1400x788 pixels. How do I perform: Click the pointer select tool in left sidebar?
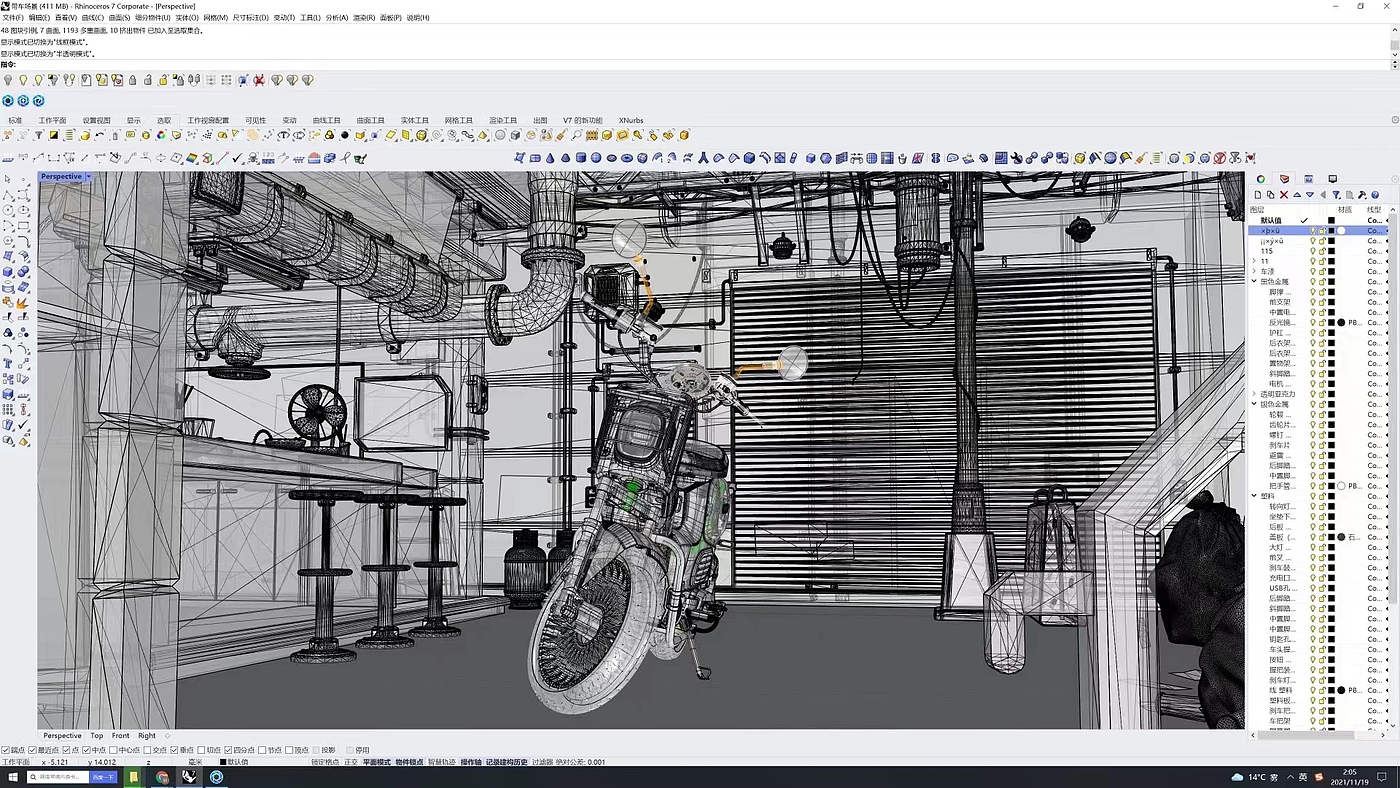pyautogui.click(x=8, y=180)
